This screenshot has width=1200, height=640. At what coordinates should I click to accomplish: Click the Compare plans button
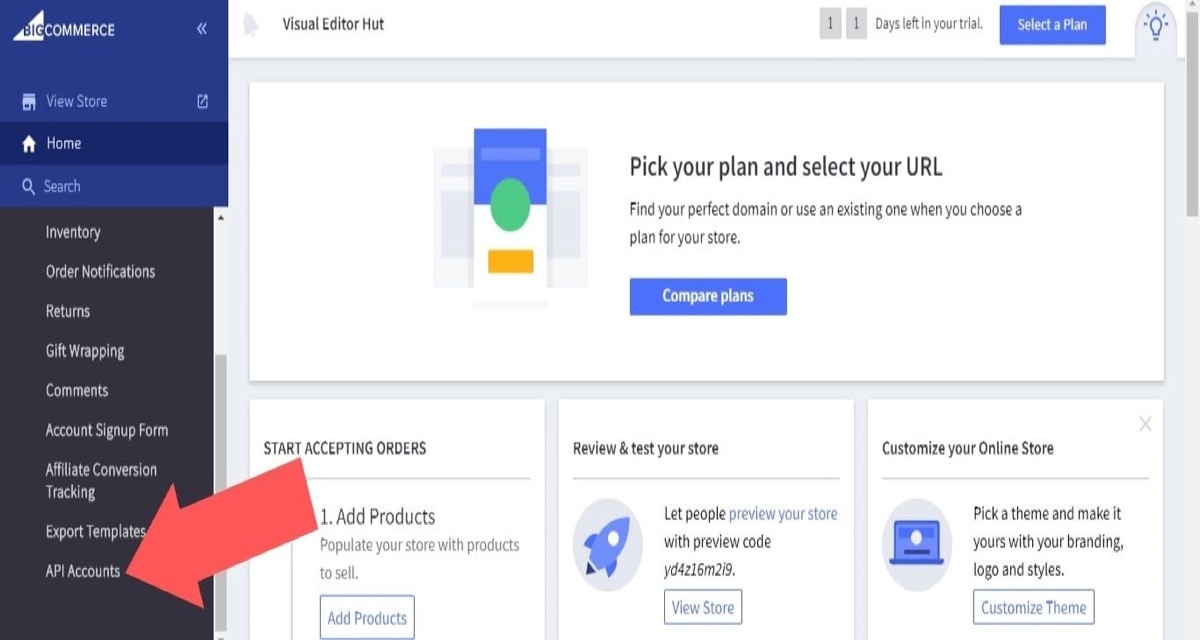pyautogui.click(x=708, y=296)
